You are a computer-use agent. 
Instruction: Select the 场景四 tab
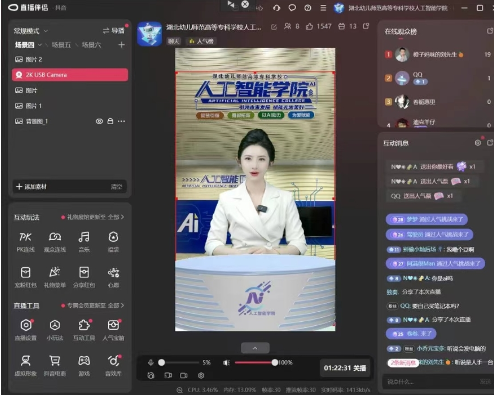24,45
